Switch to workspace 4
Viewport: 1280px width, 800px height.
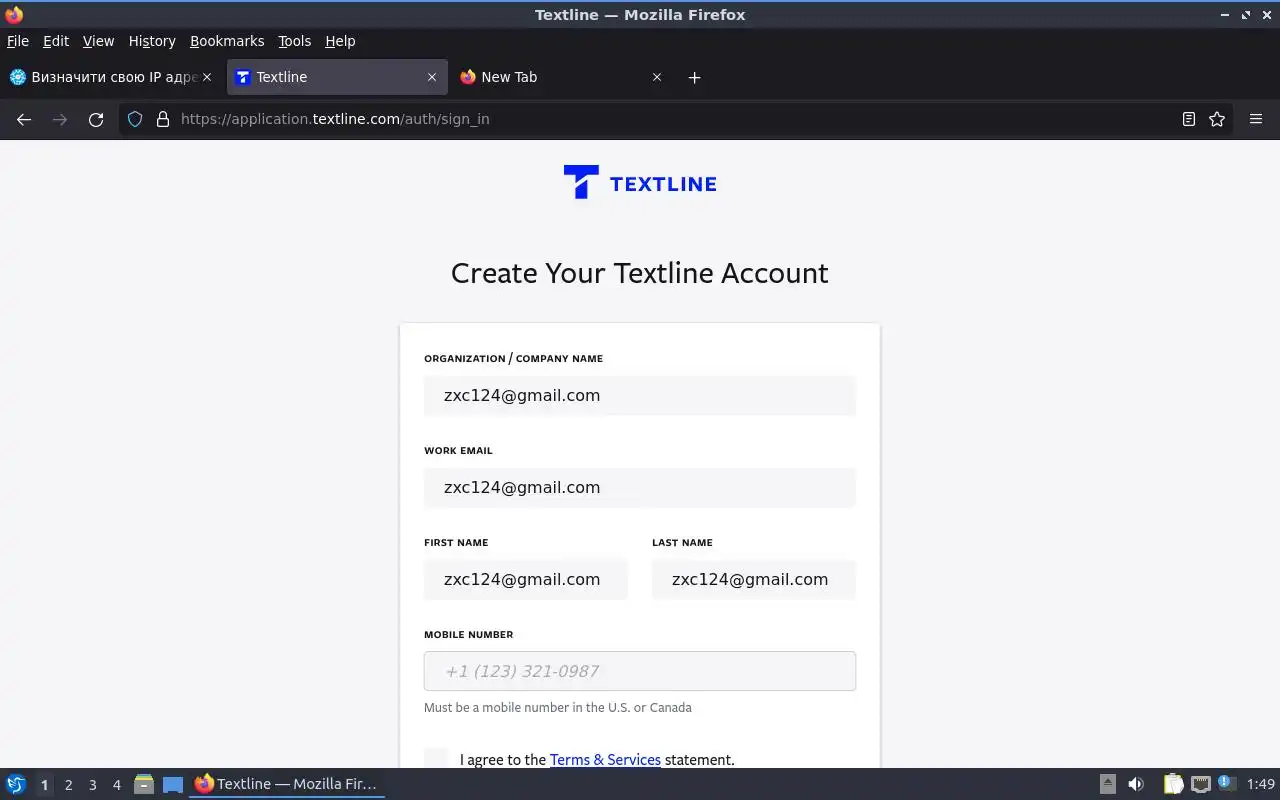pos(117,785)
